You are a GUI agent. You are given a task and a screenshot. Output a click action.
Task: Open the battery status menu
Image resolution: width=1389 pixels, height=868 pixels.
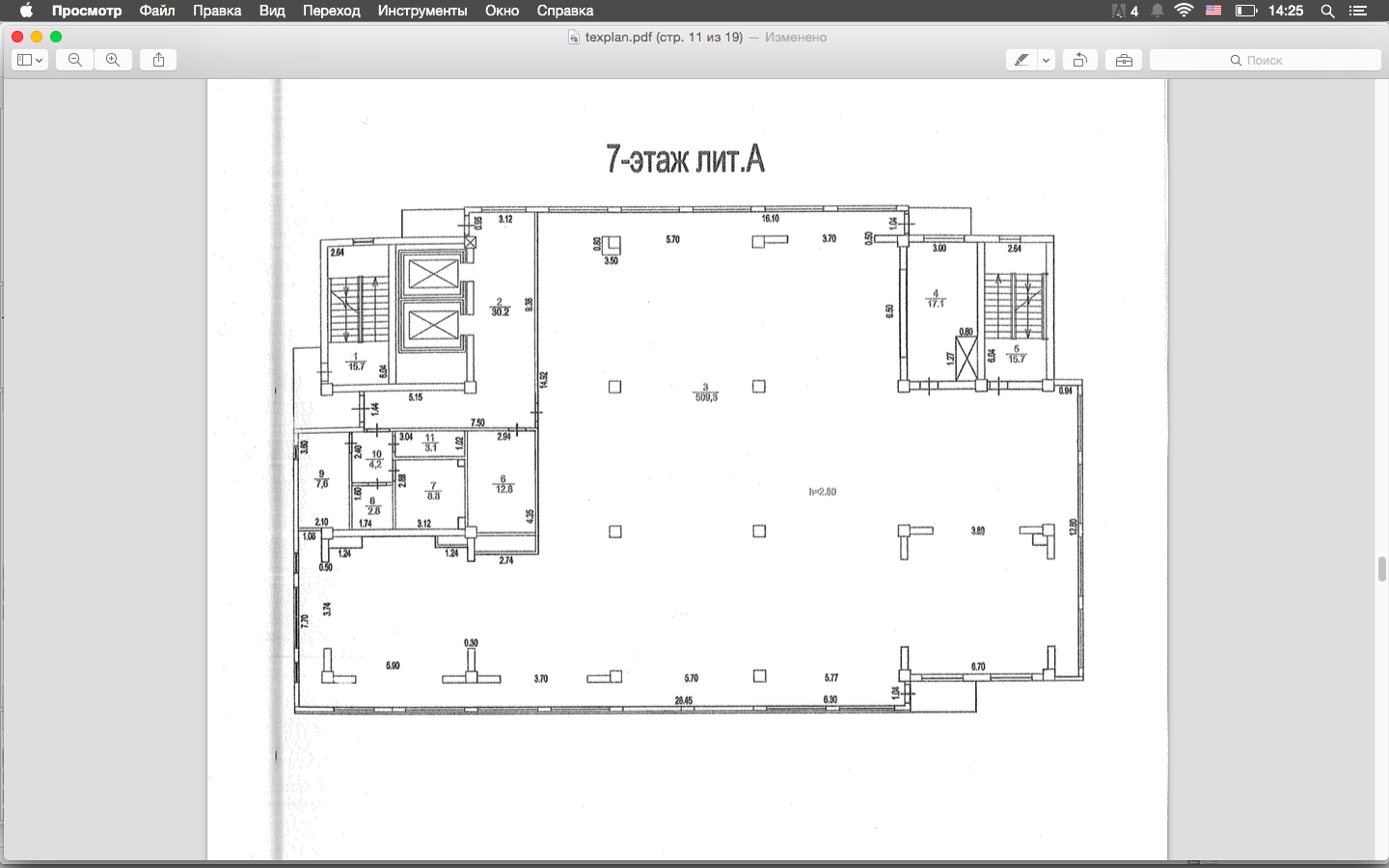(x=1246, y=11)
